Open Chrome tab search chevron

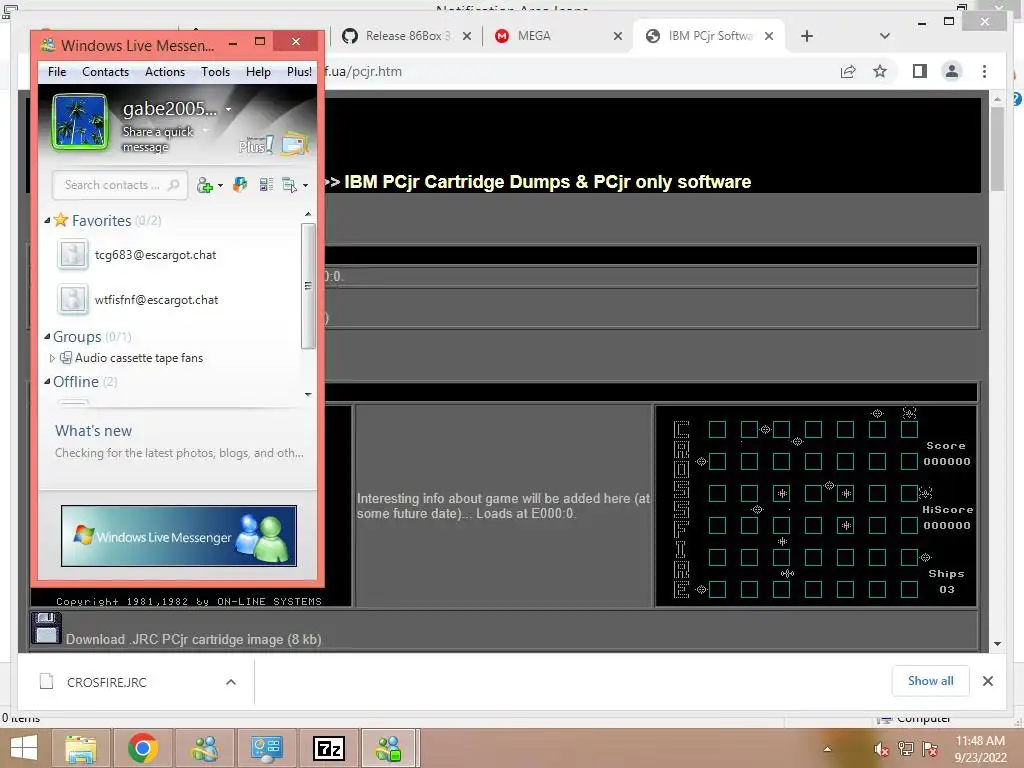click(885, 37)
